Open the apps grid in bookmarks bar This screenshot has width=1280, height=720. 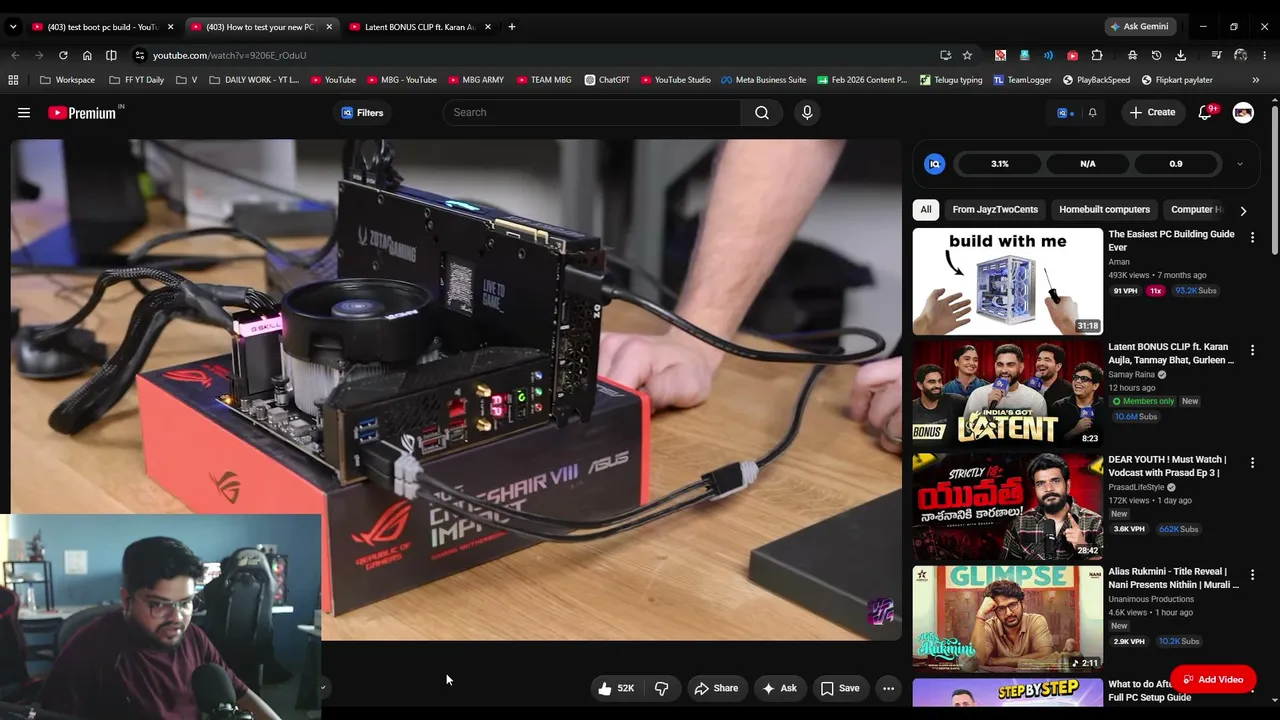[x=13, y=80]
